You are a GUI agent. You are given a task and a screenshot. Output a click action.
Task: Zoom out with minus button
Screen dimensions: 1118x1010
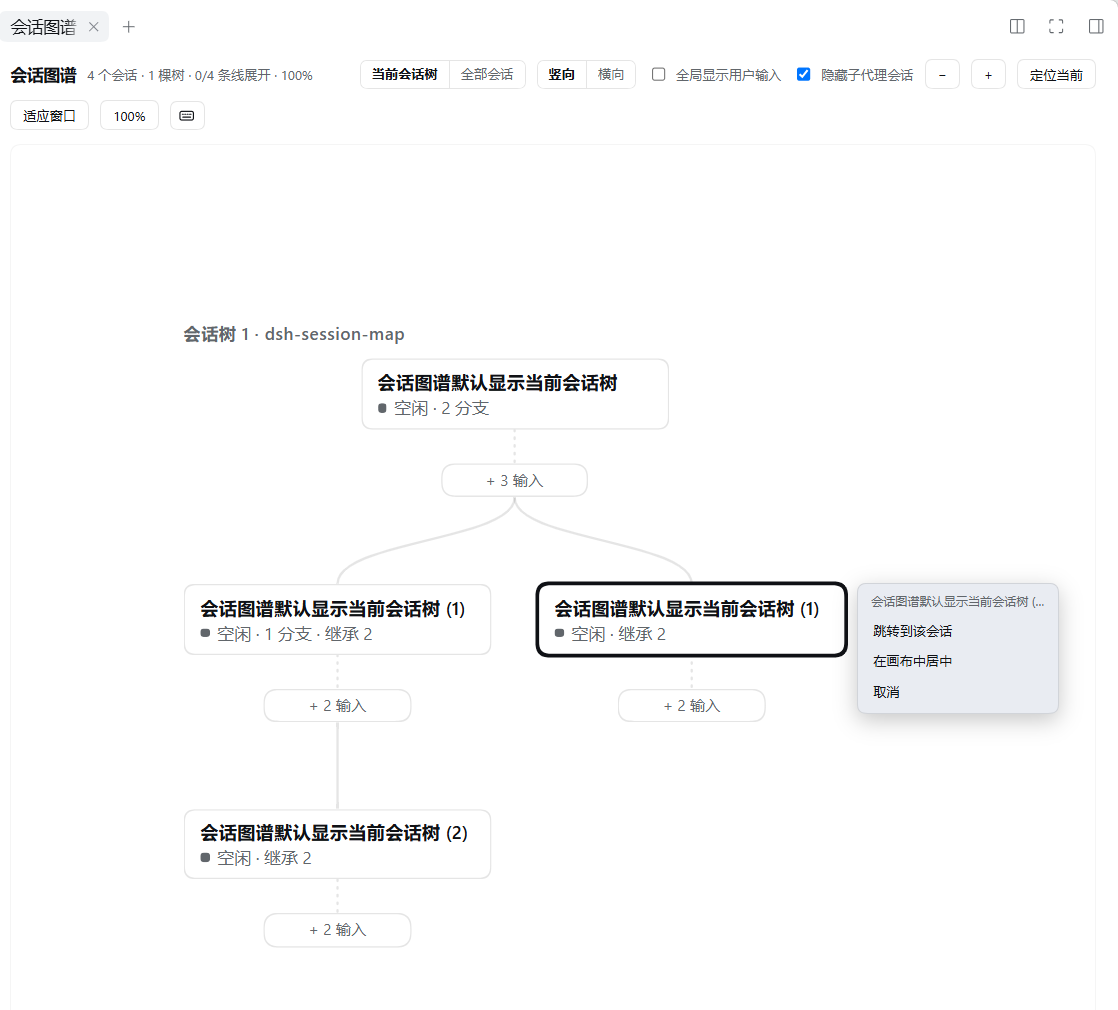[942, 75]
